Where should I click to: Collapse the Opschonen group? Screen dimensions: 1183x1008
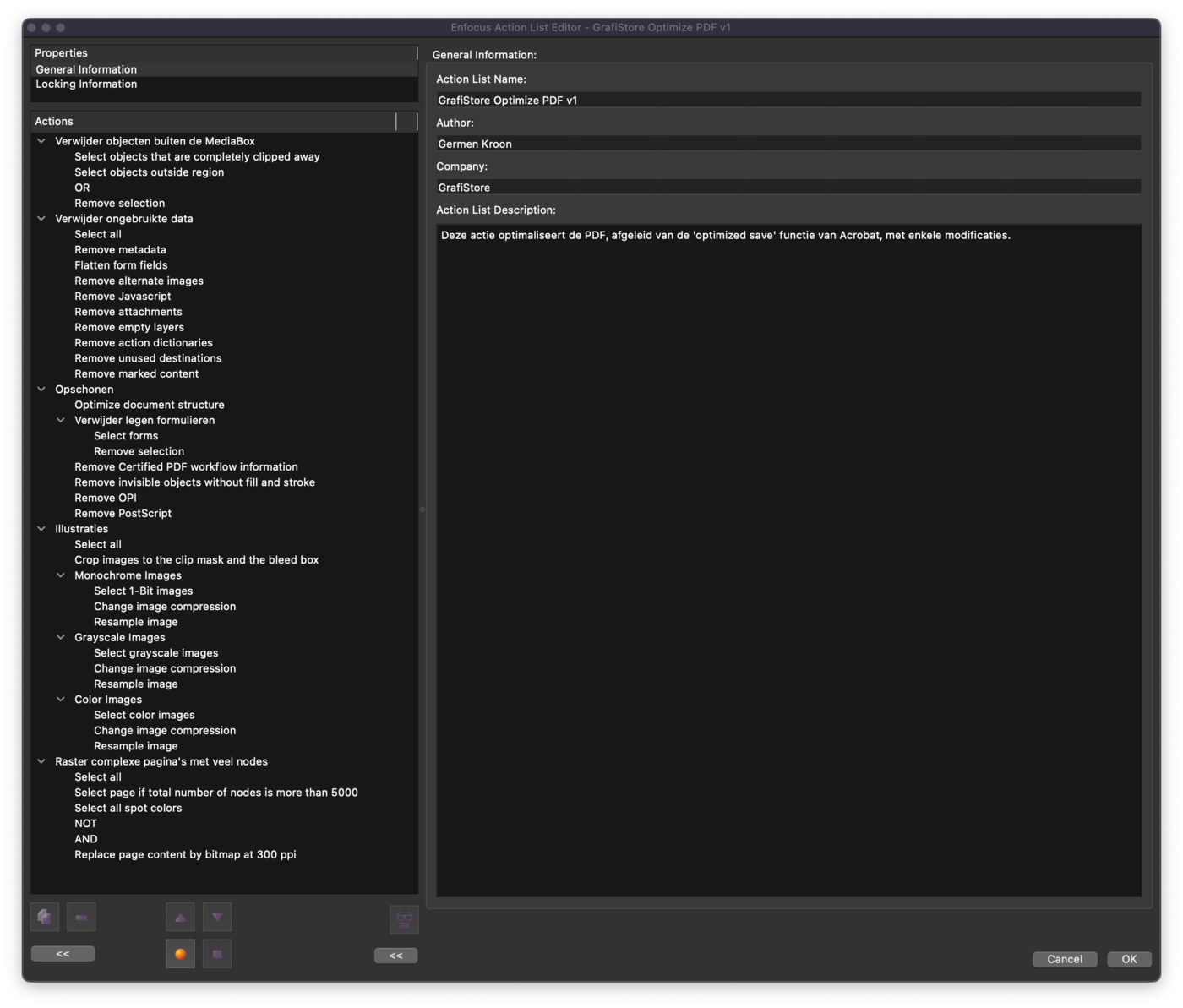pos(41,390)
